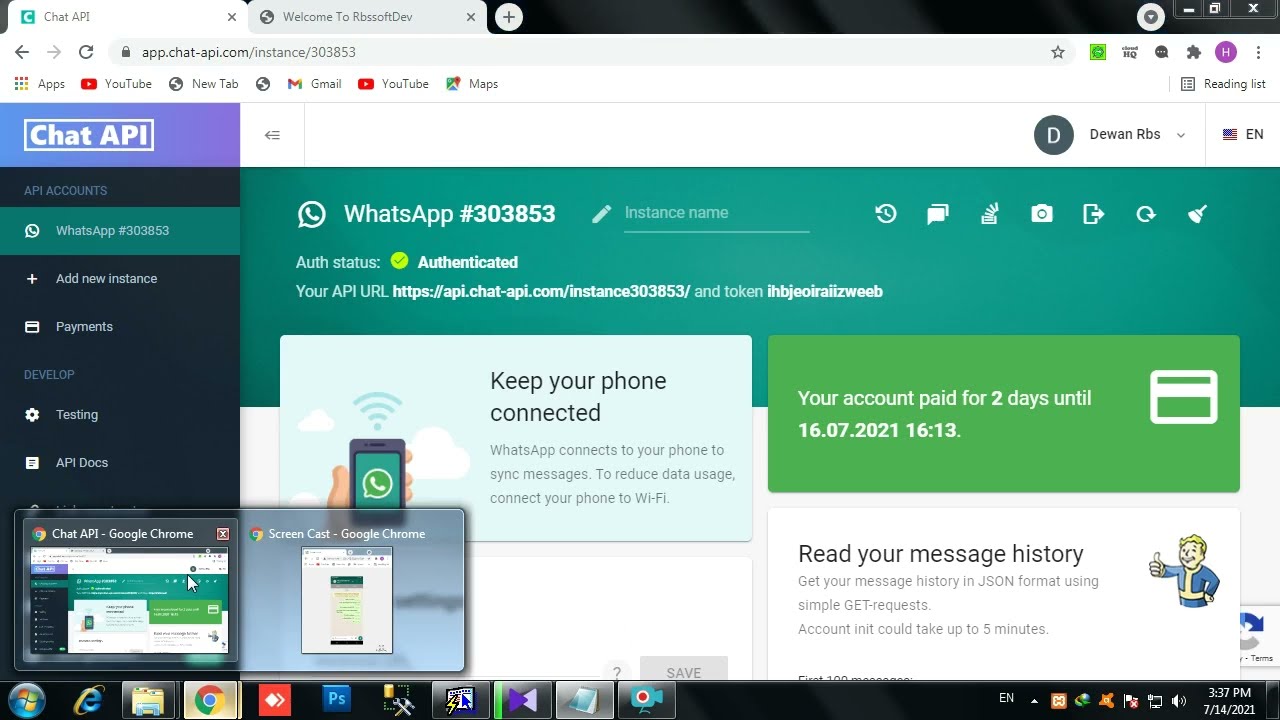This screenshot has width=1280, height=720.
Task: Open Testing in the sidebar
Action: 120,415
